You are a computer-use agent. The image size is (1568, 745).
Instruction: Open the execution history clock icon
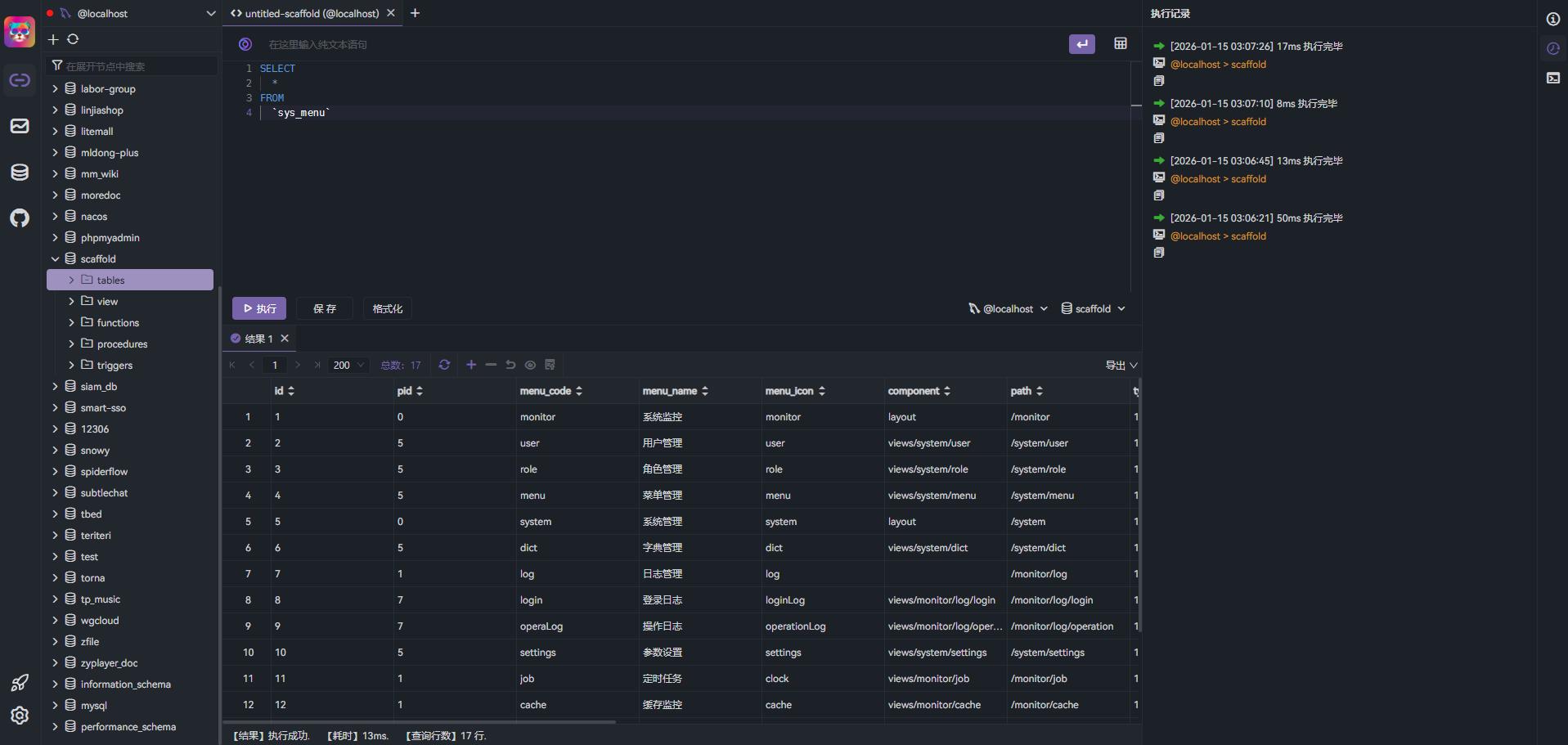pos(1553,48)
